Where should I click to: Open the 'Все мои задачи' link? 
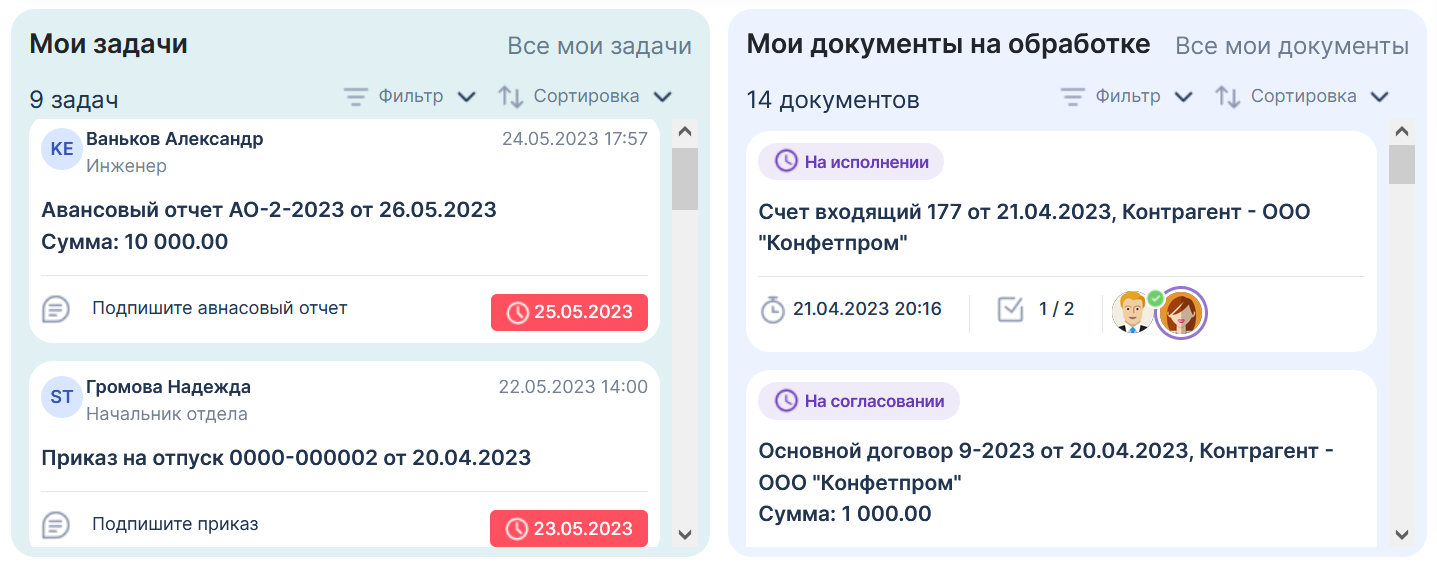tap(599, 46)
